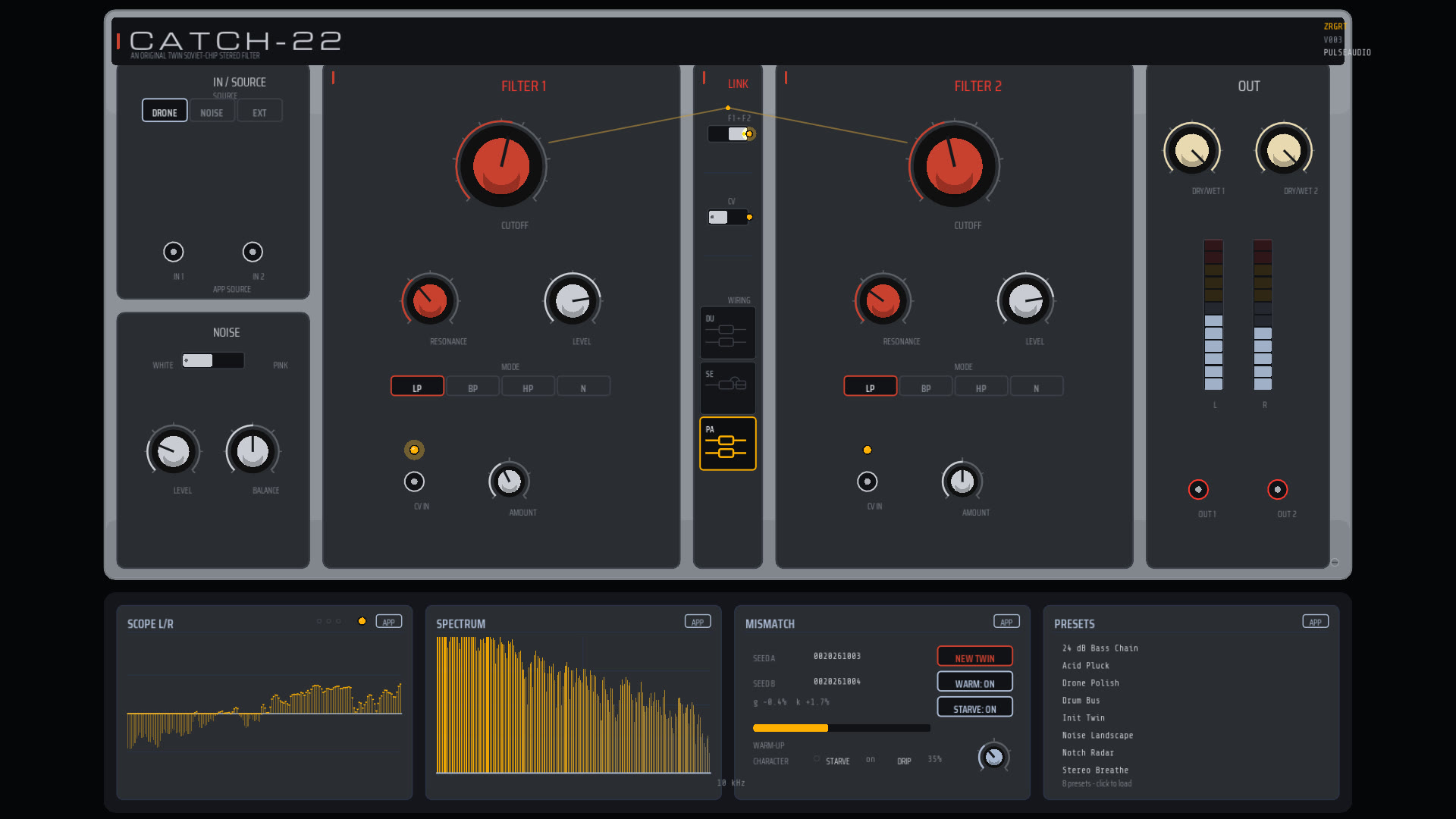The image size is (1456, 819).
Task: Click APP button in Presets panel
Action: tap(1316, 622)
